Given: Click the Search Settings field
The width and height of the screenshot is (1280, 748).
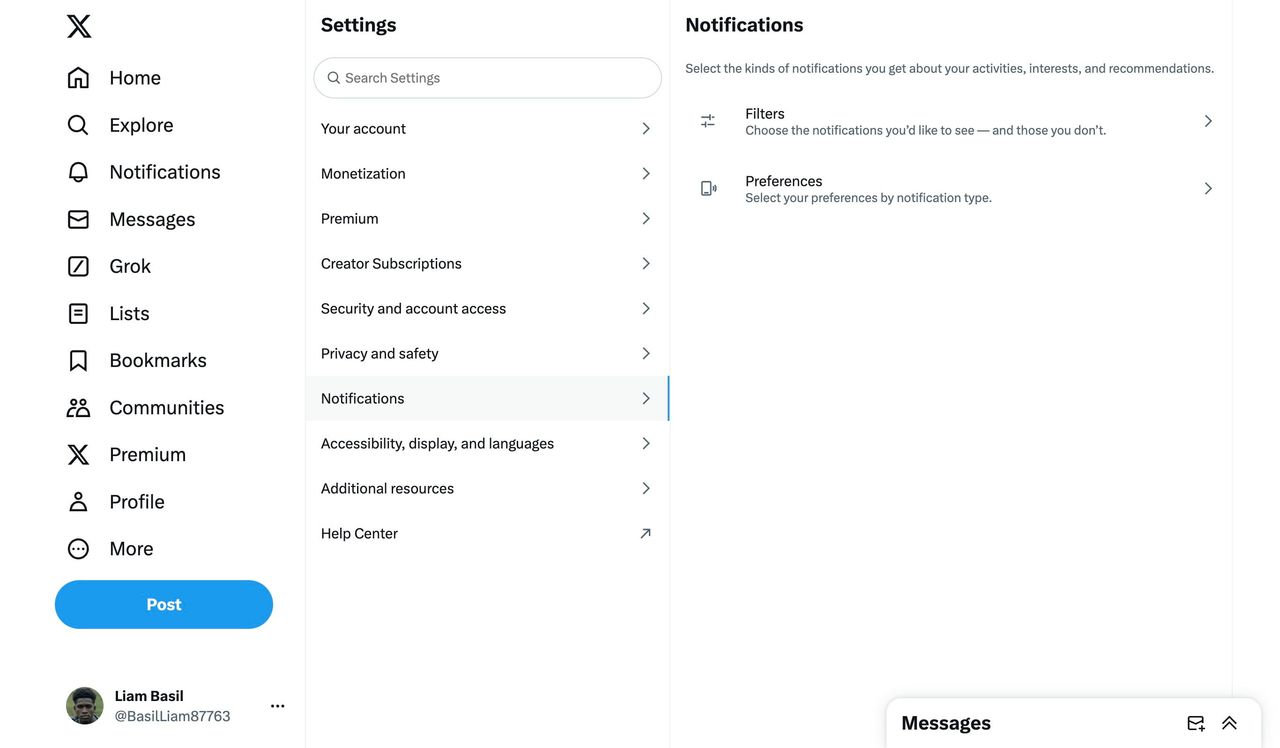Looking at the screenshot, I should pos(487,78).
